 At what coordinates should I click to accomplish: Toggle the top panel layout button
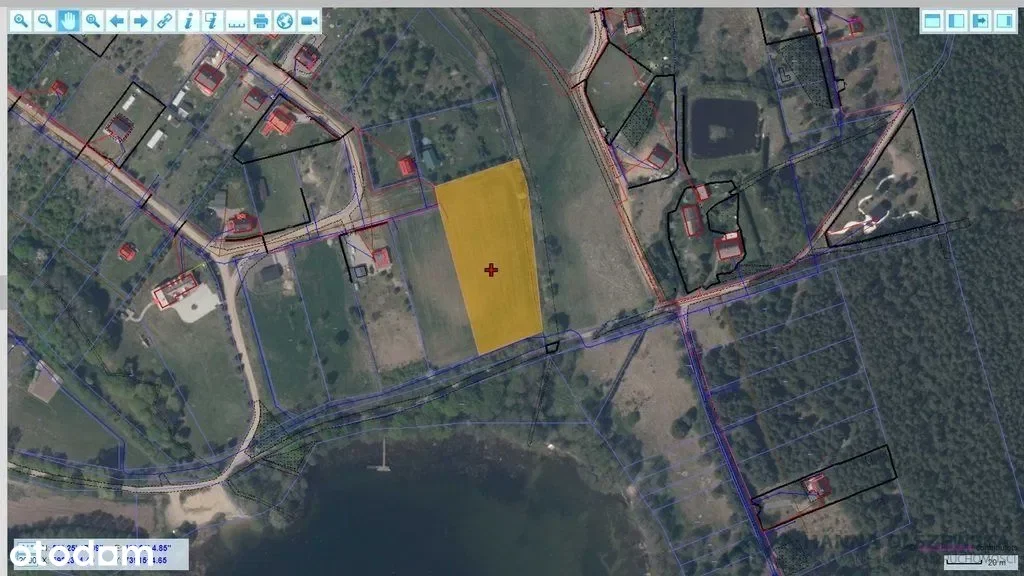(932, 20)
